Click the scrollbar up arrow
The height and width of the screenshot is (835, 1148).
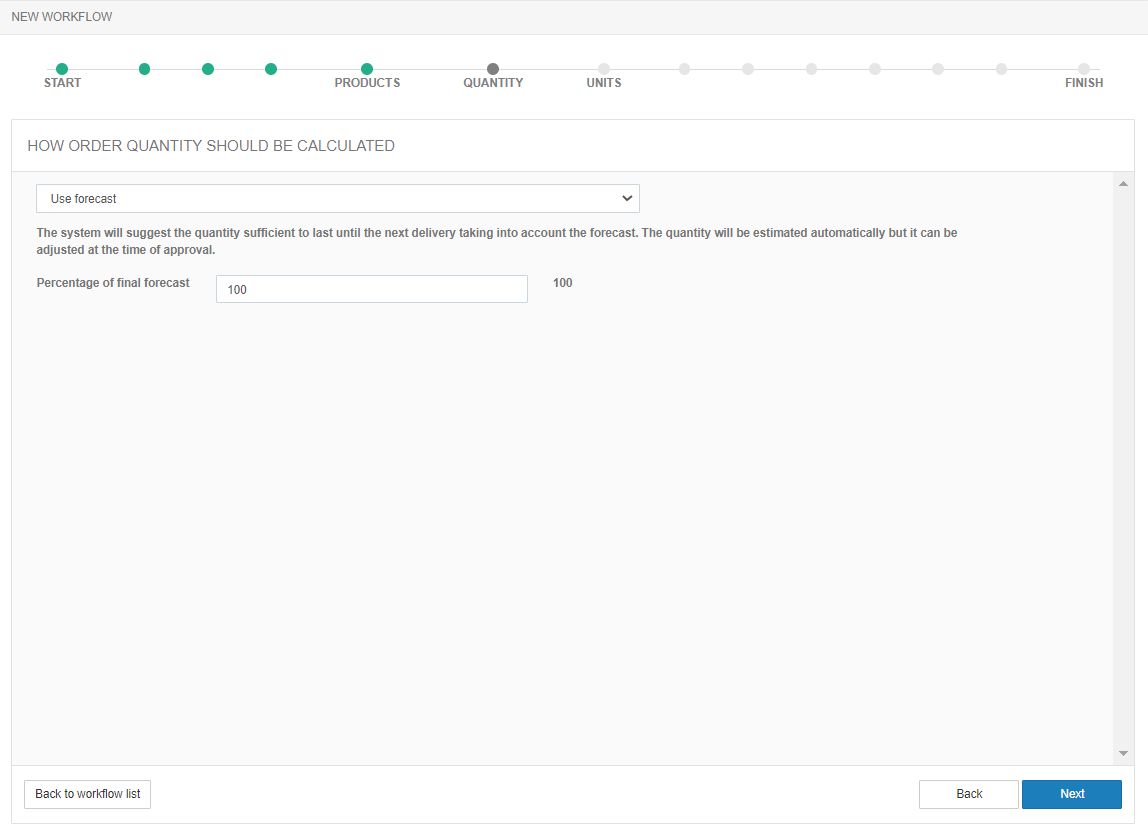(x=1122, y=184)
